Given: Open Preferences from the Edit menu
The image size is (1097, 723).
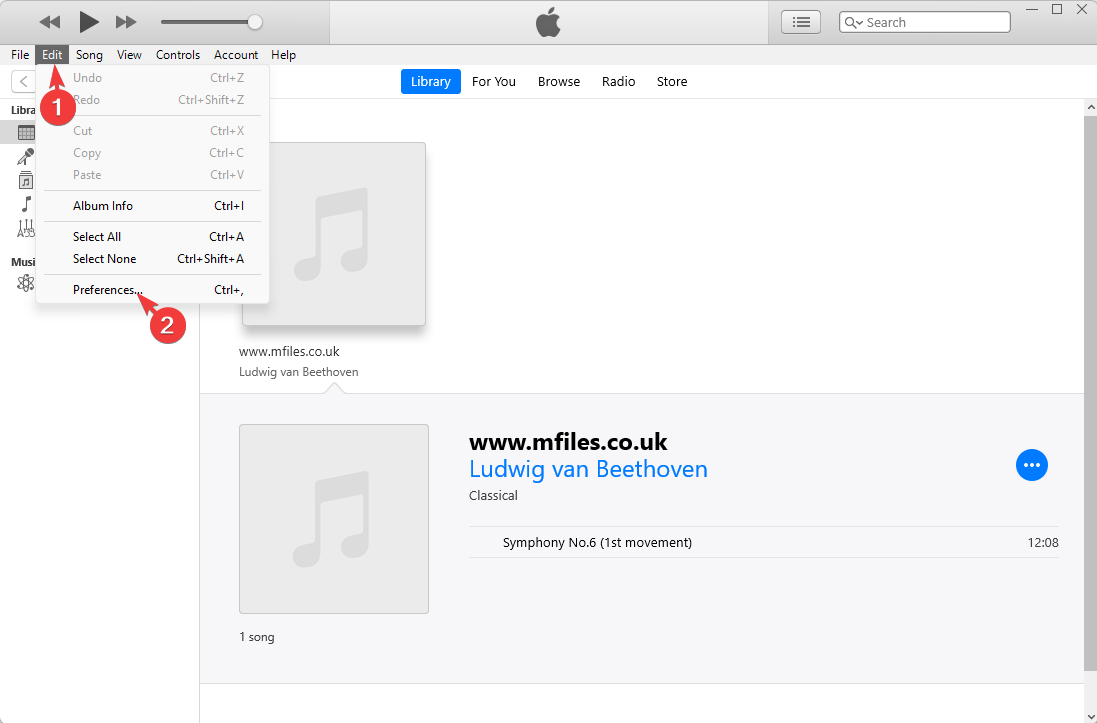Looking at the screenshot, I should coord(153,290).
